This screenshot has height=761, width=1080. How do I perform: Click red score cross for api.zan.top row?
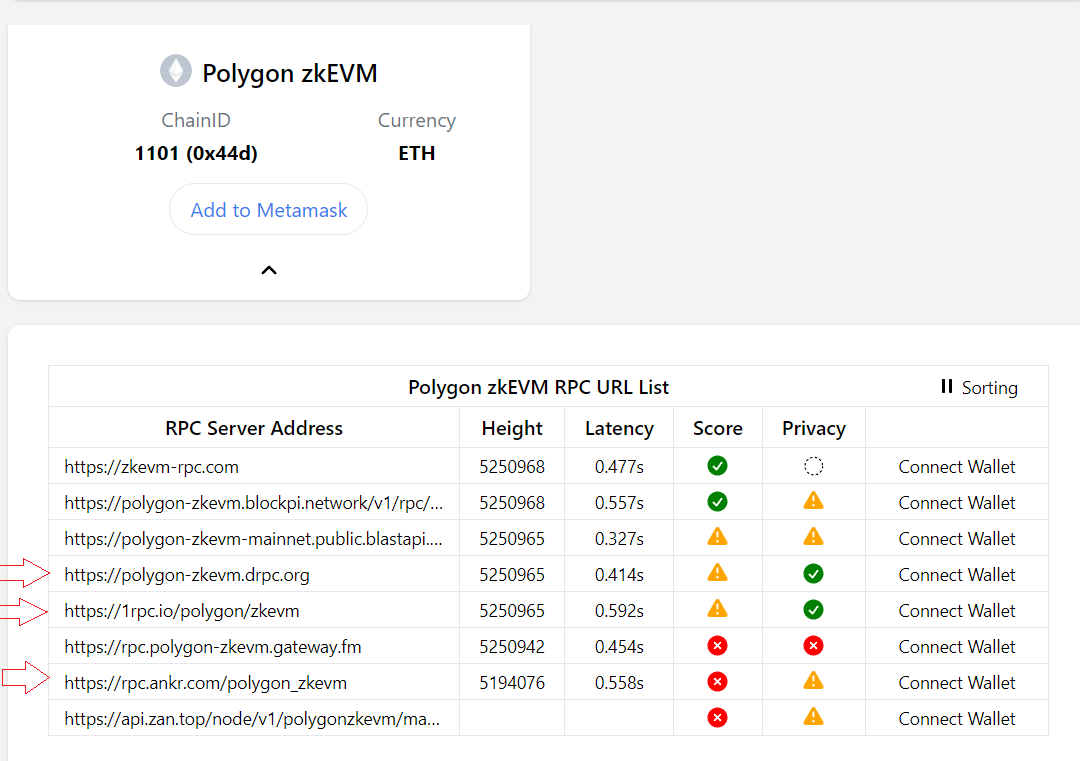pos(717,718)
